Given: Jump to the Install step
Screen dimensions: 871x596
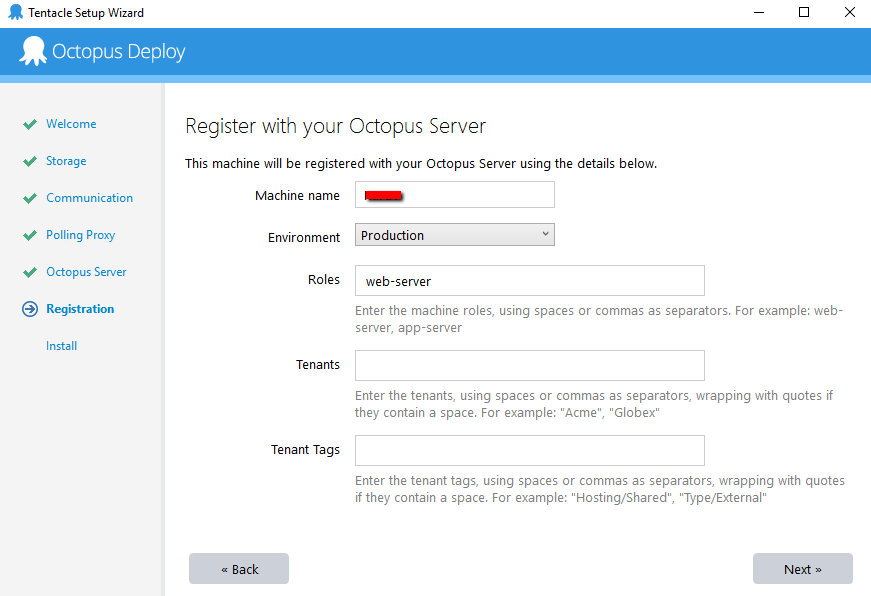Looking at the screenshot, I should click(x=62, y=346).
